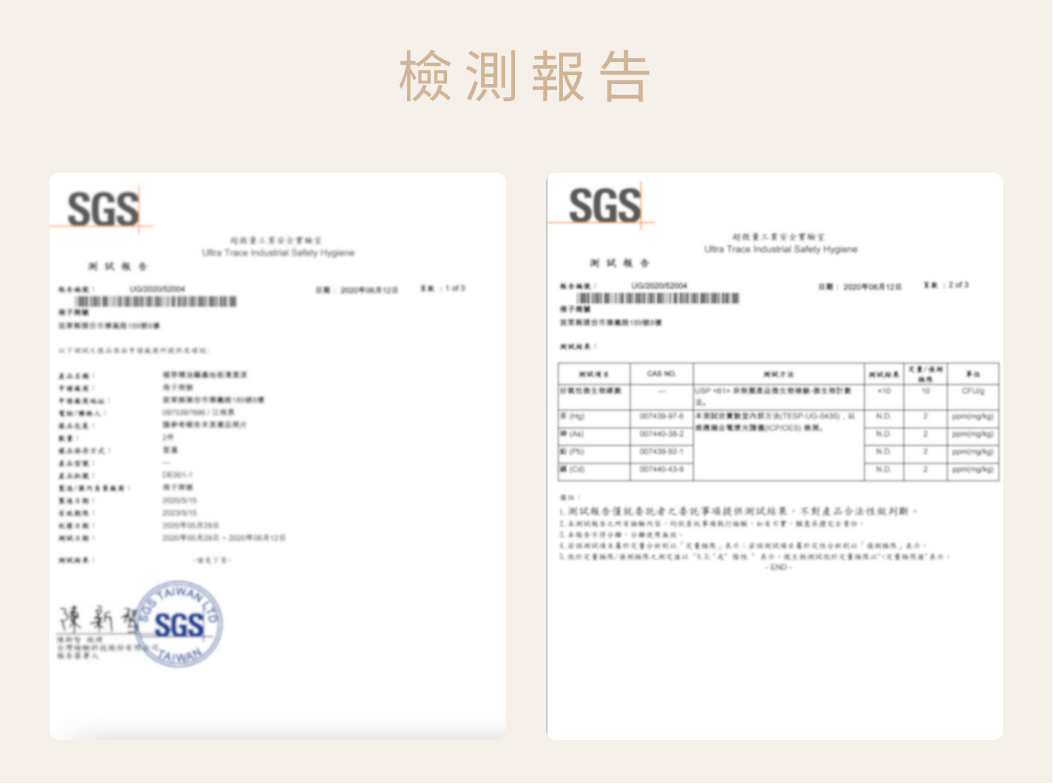
Task: Click the SGS logo on the left report
Action: [103, 209]
